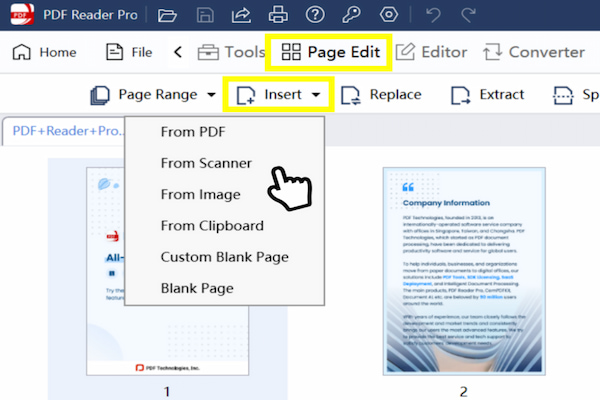Screen dimensions: 600x400
Task: Select the page 2 Company Information thumbnail
Action: pyautogui.click(x=464, y=271)
